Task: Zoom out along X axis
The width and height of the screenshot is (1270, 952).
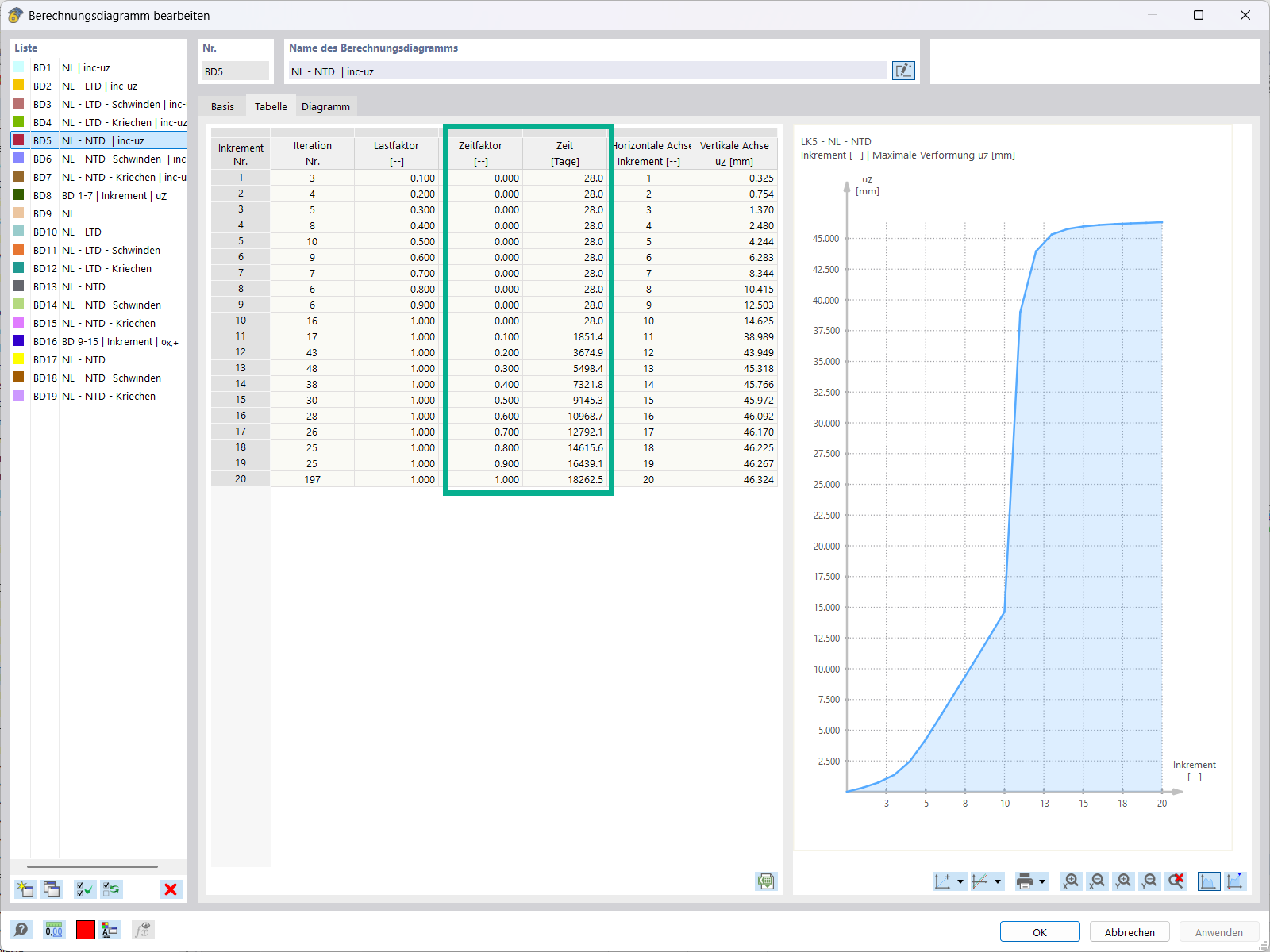Action: (x=1098, y=881)
